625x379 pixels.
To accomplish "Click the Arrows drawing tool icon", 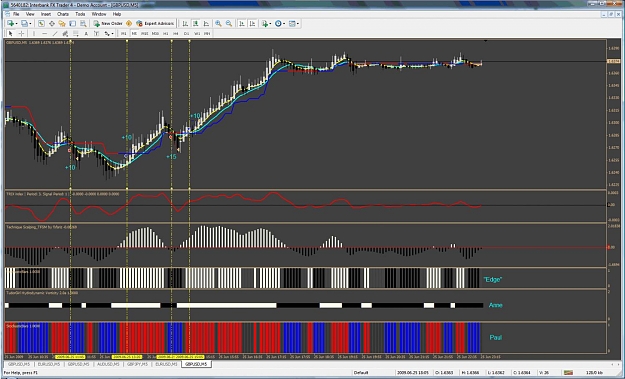I will click(x=107, y=33).
